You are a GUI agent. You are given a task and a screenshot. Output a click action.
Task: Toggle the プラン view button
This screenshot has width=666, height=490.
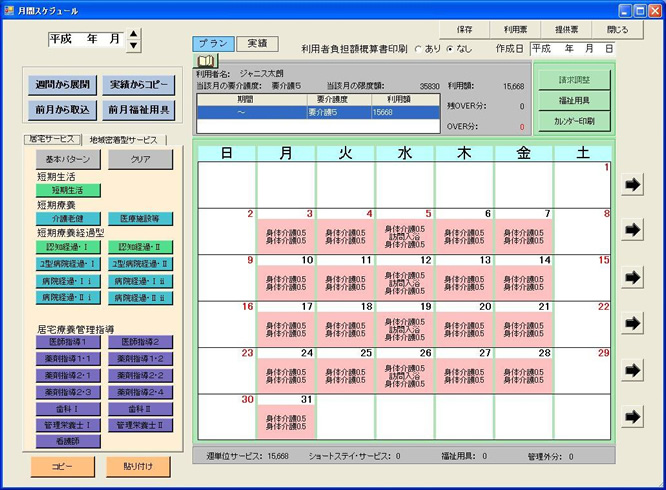214,44
